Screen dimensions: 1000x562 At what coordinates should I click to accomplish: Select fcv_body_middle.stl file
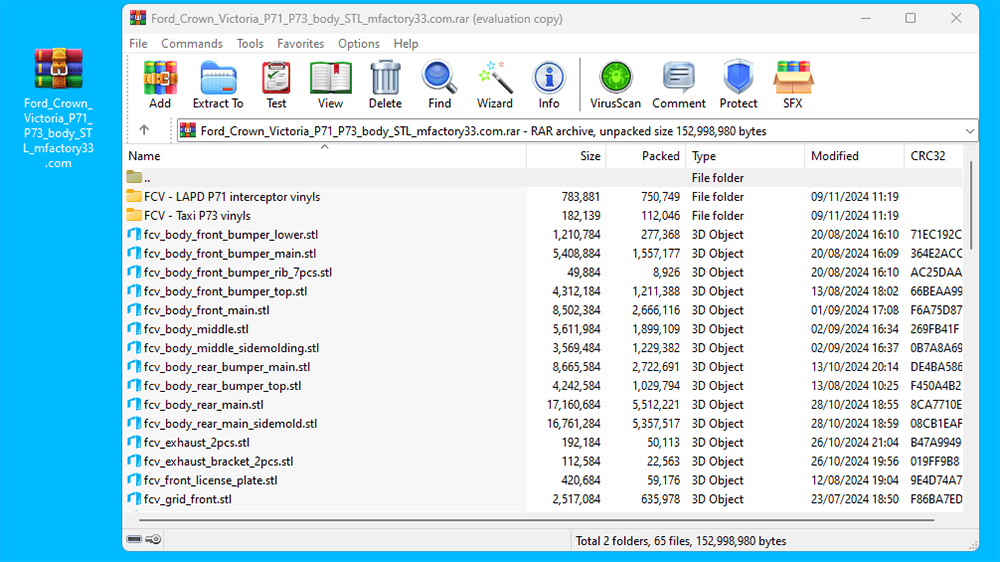point(188,329)
